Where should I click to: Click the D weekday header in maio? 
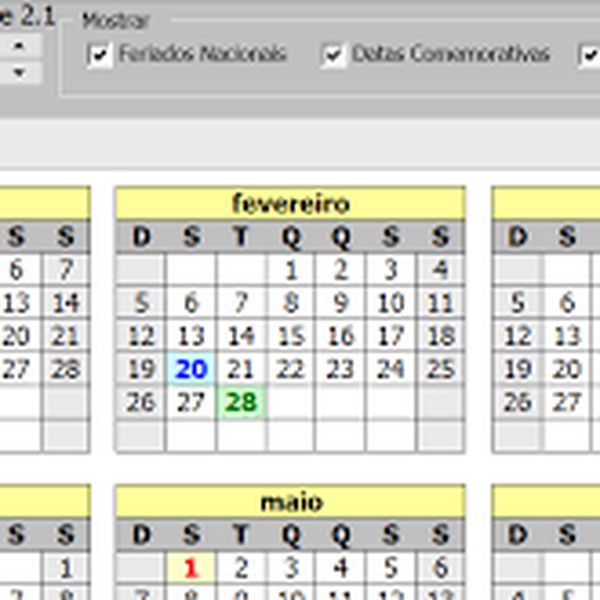[141, 535]
